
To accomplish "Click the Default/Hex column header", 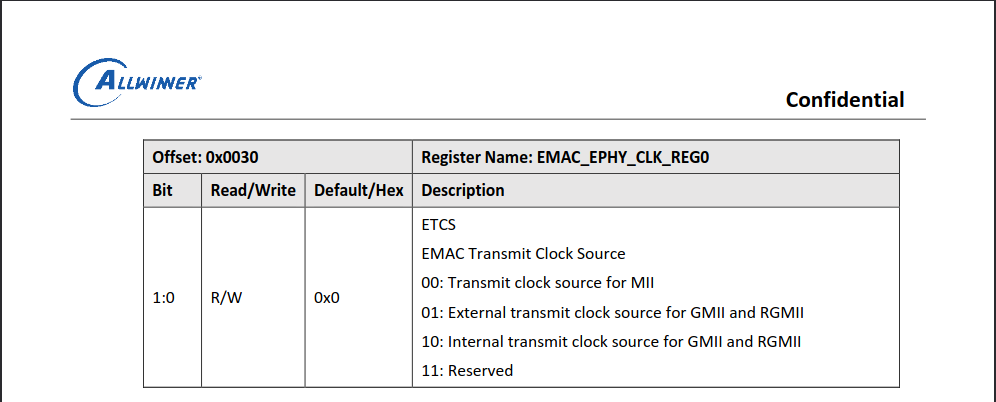I will [358, 191].
